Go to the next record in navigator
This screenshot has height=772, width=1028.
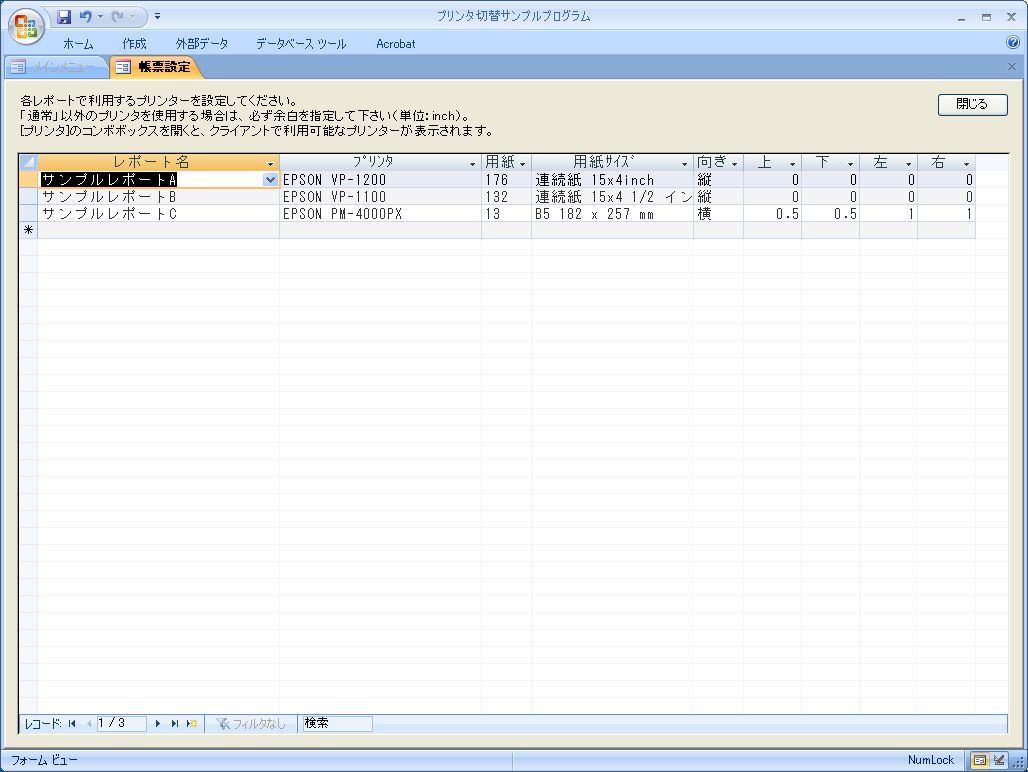(158, 723)
